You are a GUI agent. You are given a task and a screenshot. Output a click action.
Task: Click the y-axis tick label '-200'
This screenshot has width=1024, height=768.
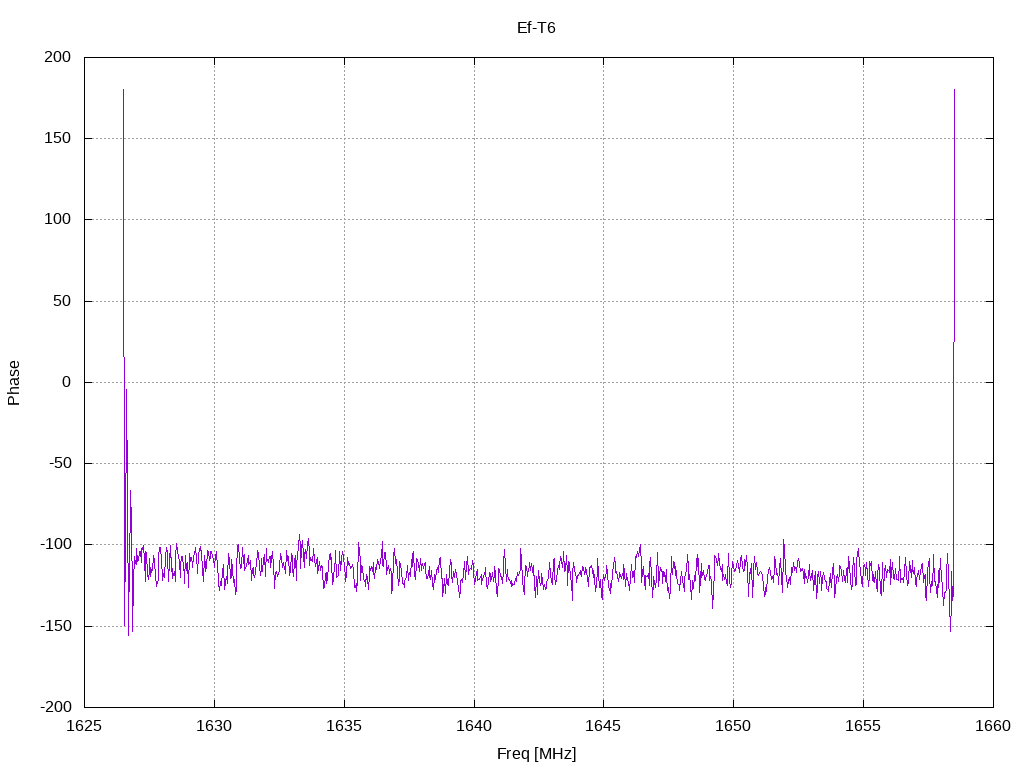pos(56,707)
